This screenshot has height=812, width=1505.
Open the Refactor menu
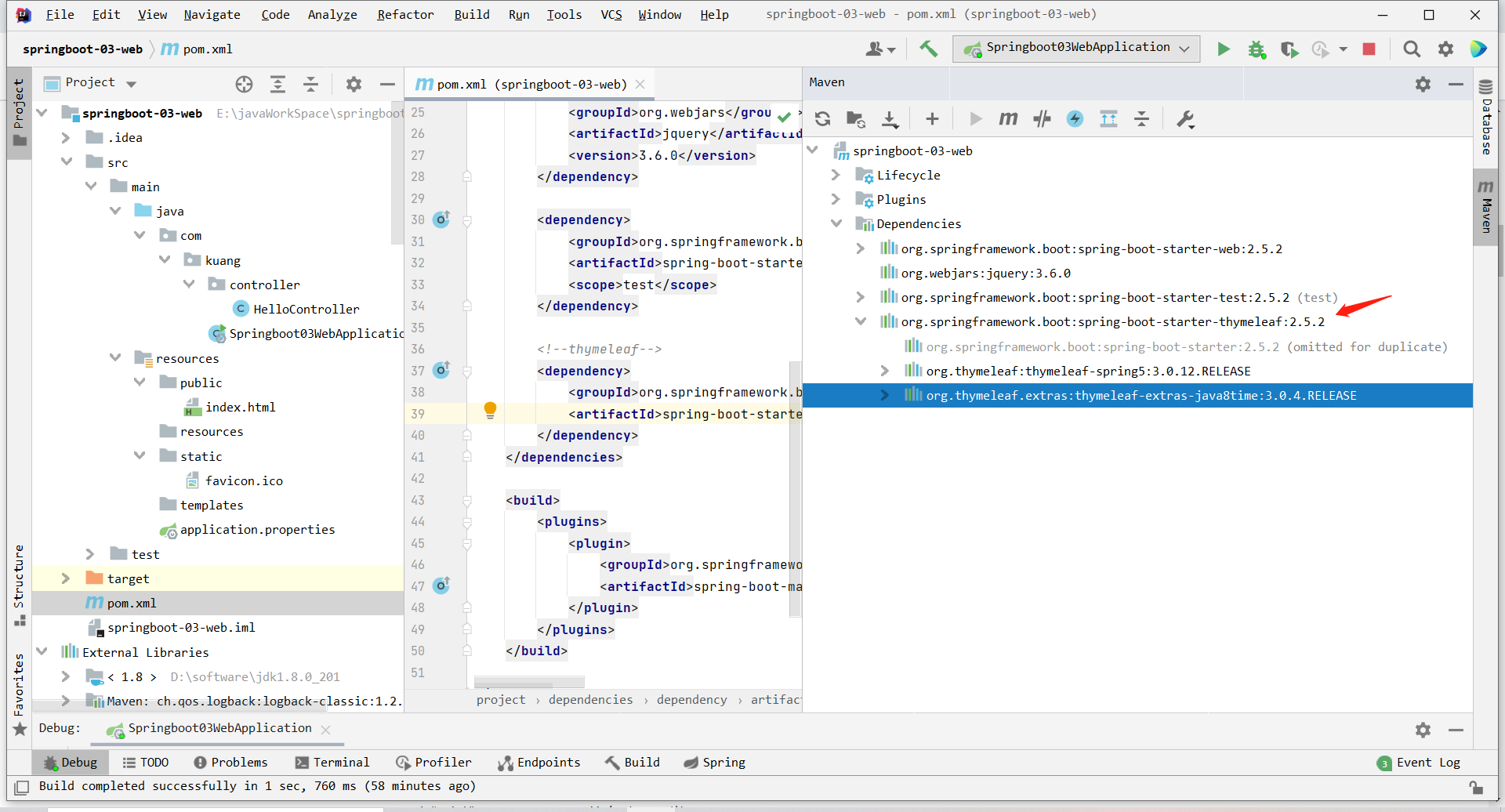coord(405,14)
